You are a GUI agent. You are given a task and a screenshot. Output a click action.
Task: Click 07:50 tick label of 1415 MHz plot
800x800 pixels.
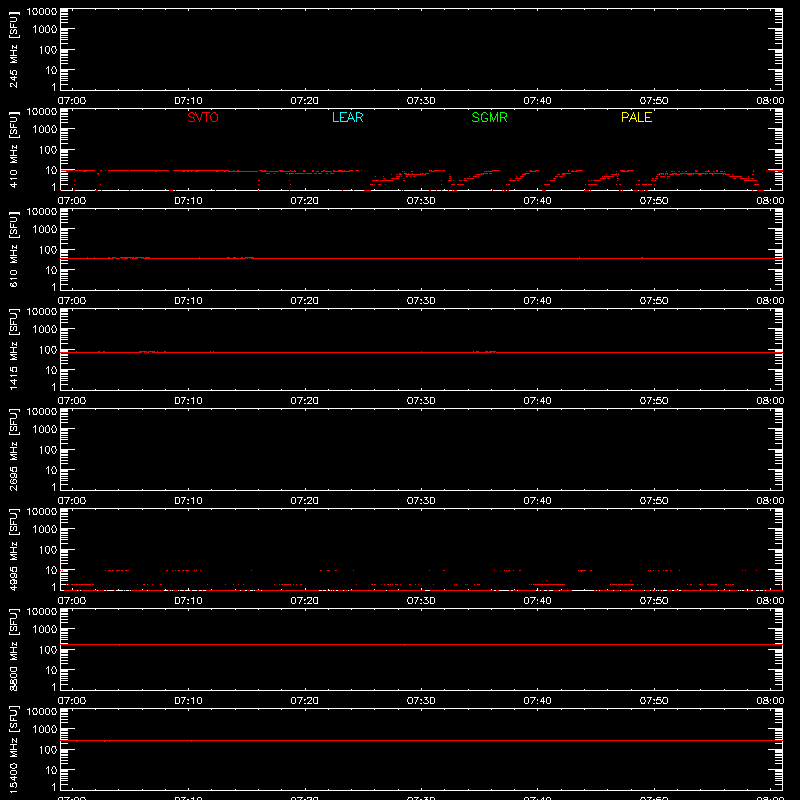point(654,401)
